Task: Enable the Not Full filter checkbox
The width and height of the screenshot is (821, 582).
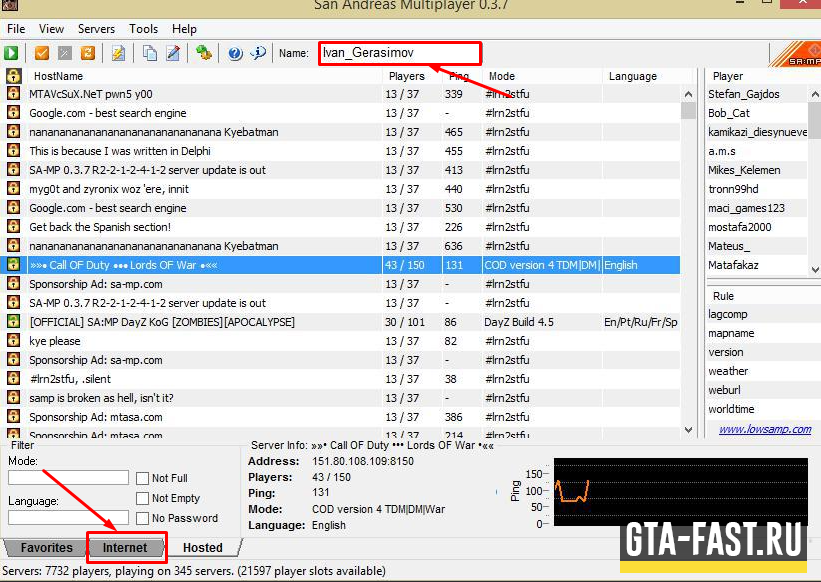Action: coord(142,478)
